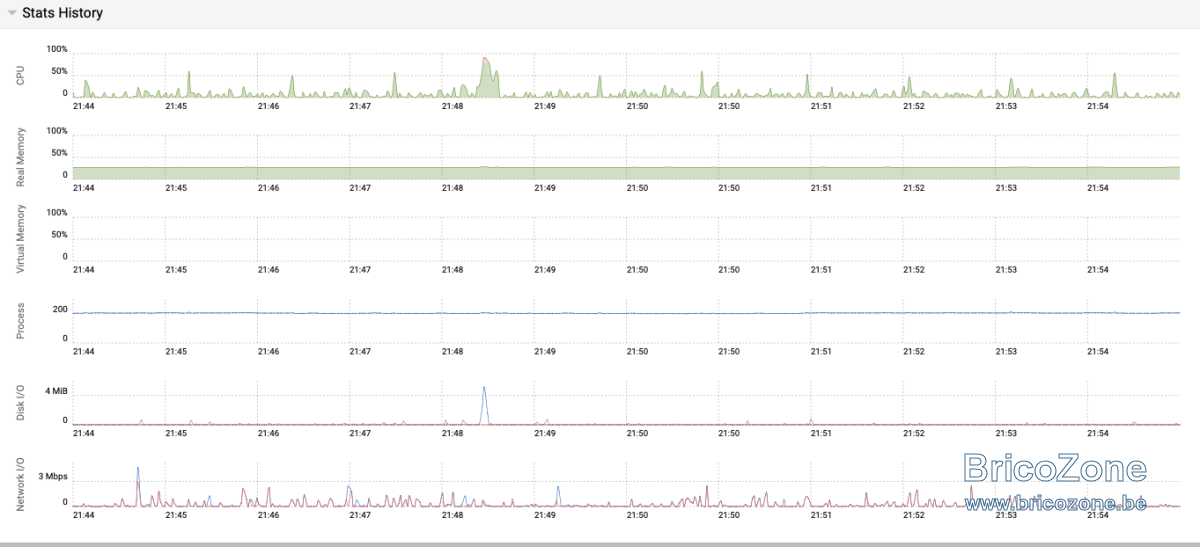The width and height of the screenshot is (1200, 547).
Task: Click the blue Process count line
Action: 626,313
